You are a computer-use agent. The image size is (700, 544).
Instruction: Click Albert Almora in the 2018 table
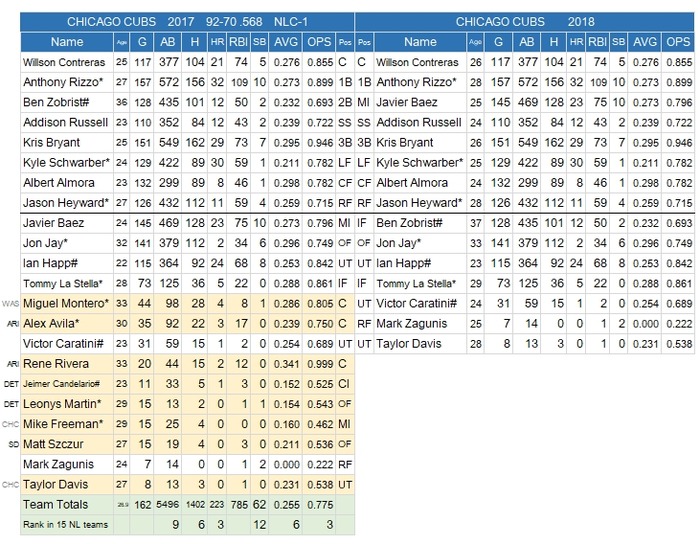(x=412, y=183)
